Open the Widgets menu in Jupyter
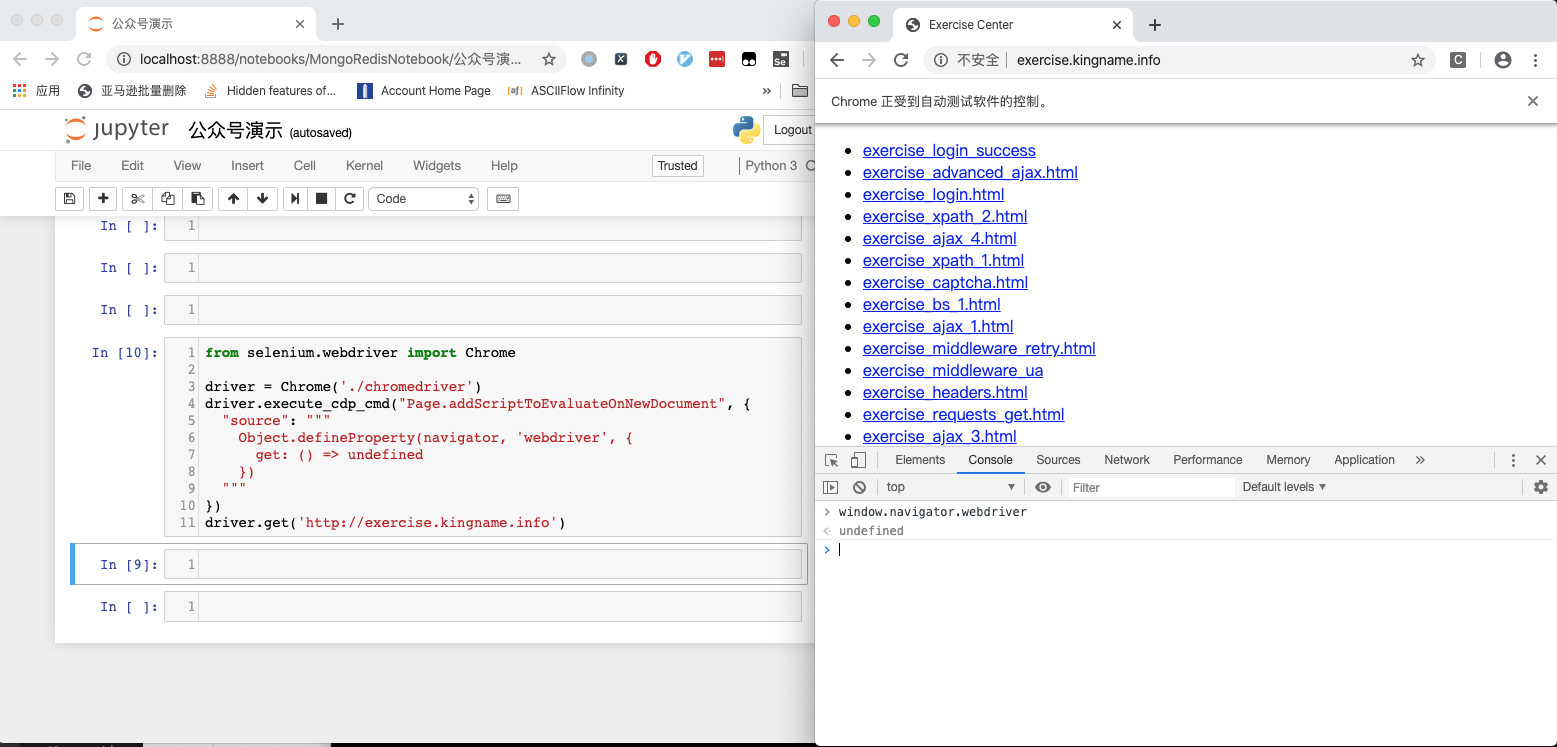The width and height of the screenshot is (1557, 747). 437,166
